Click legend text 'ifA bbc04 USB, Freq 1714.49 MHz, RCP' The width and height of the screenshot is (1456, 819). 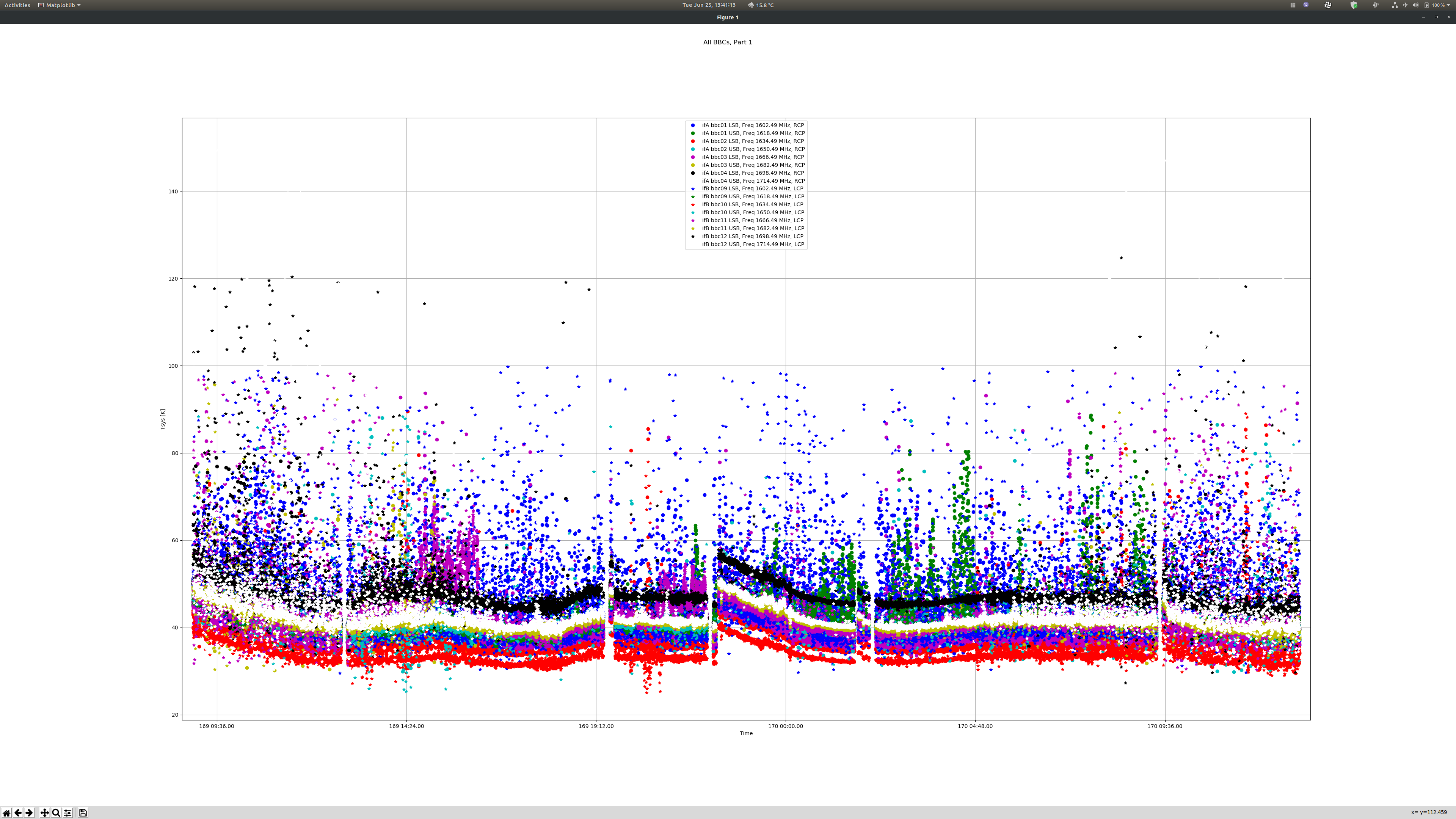click(753, 181)
